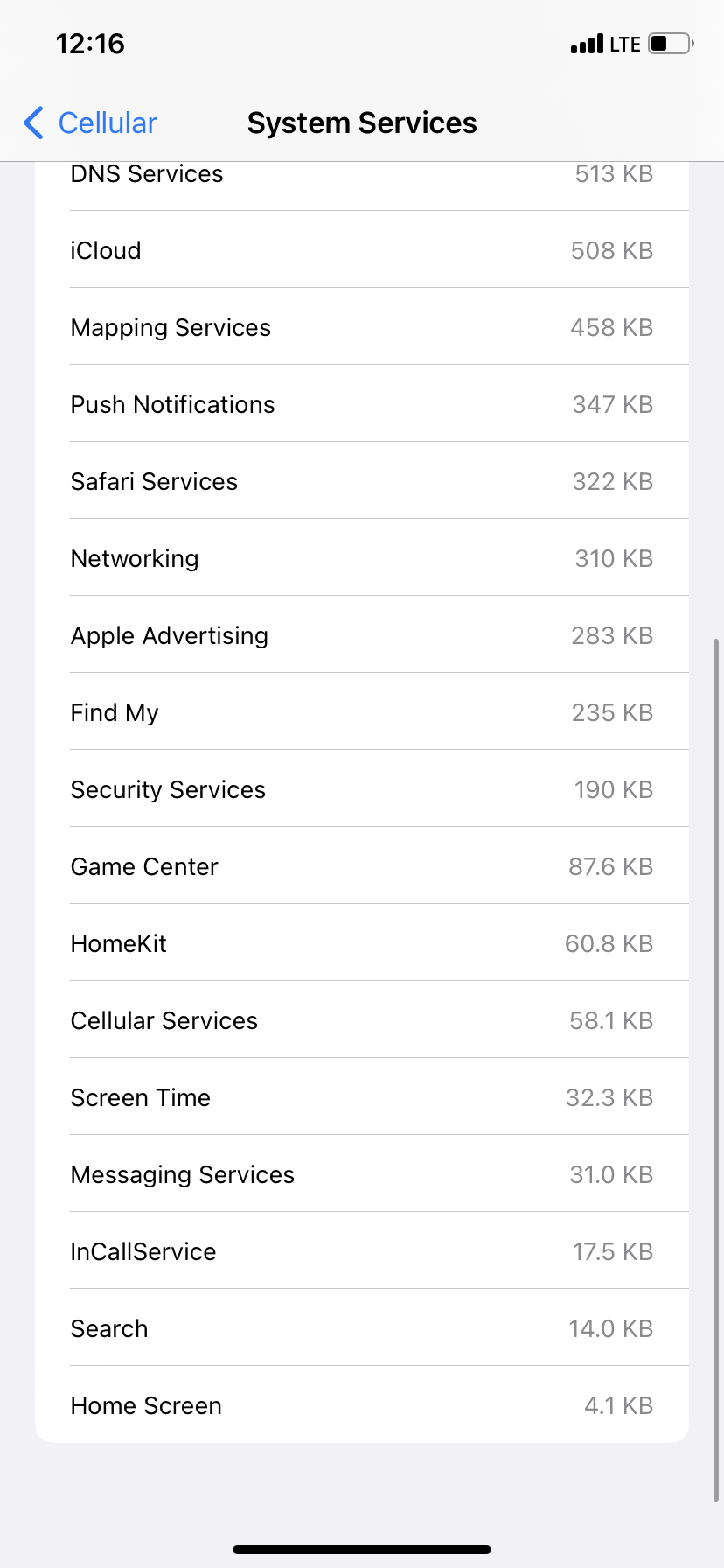
Task: Select the Networking row
Action: (x=362, y=559)
